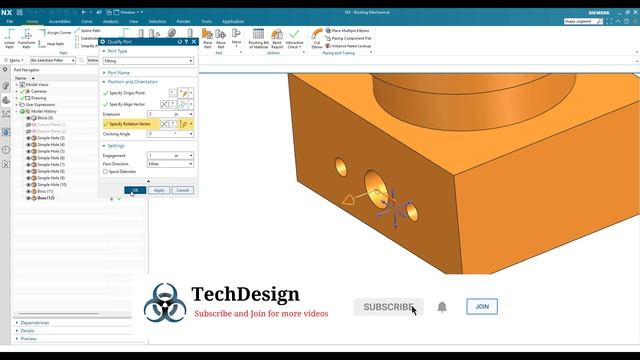Select the Cut Elbow tool

(317, 38)
